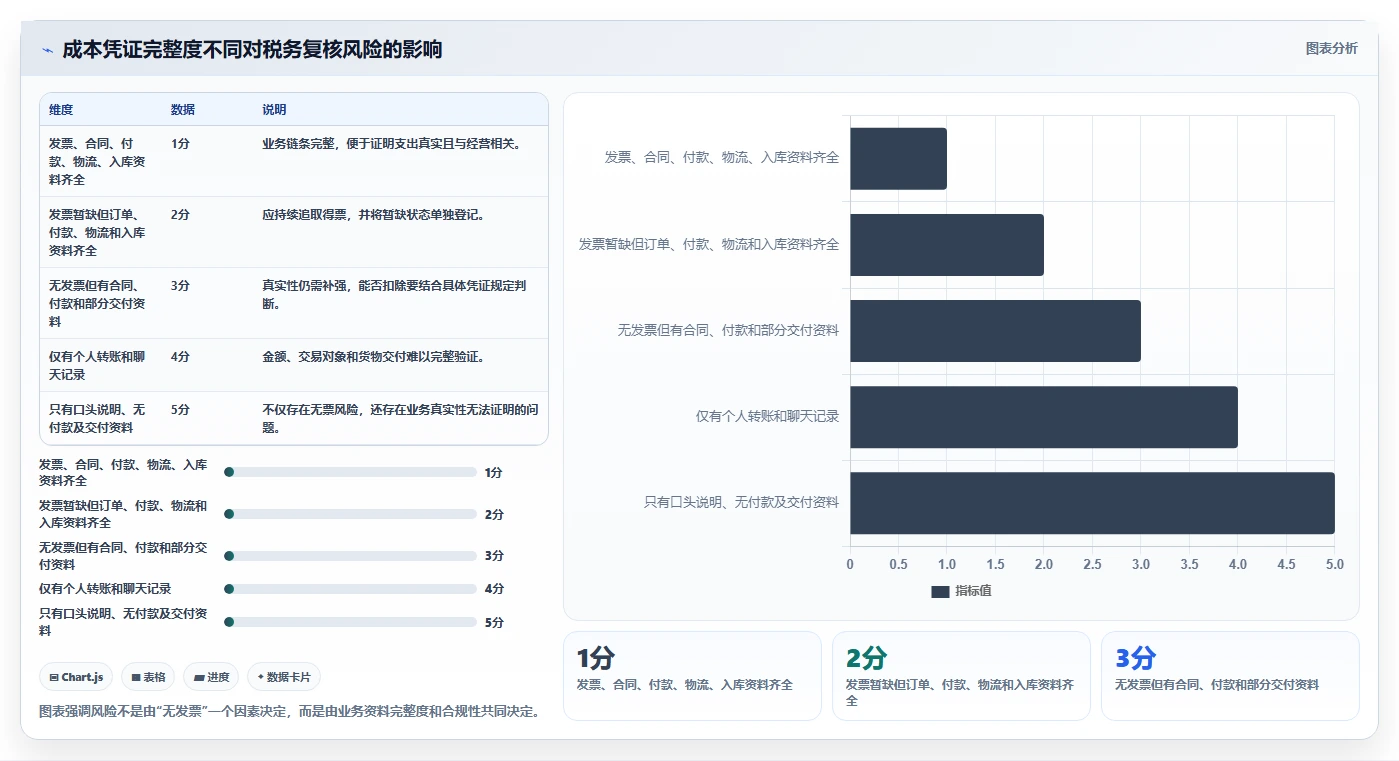Click progress bar for the 5分 row

tap(350, 622)
